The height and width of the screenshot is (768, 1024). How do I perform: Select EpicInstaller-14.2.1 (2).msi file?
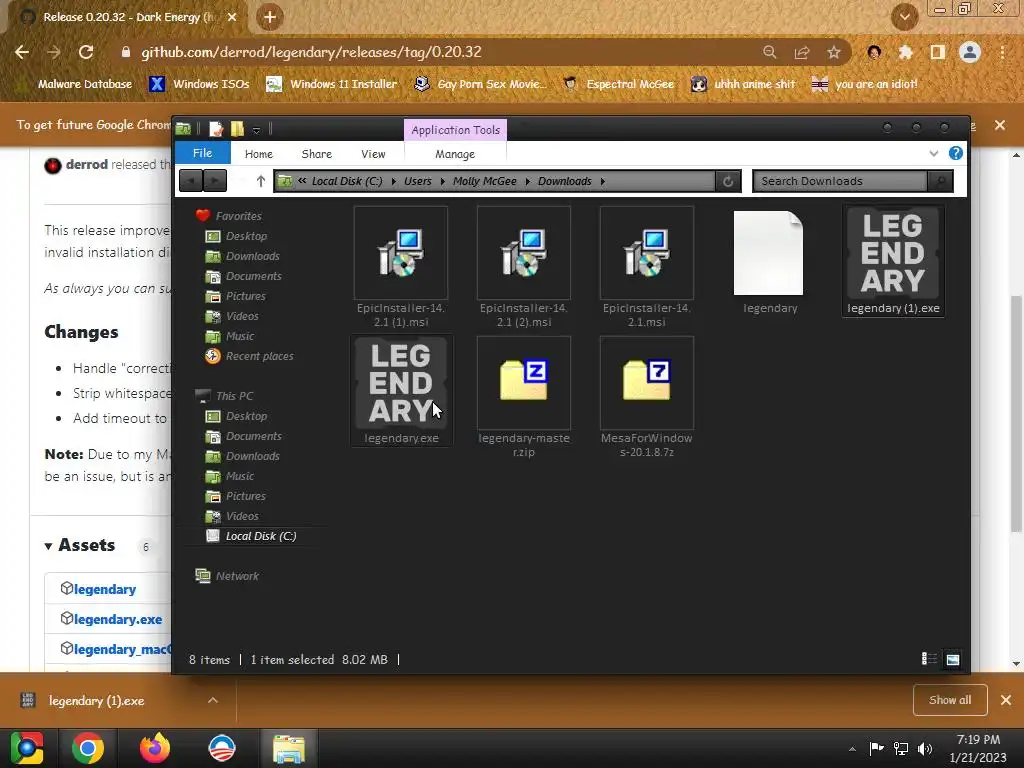[x=524, y=266]
